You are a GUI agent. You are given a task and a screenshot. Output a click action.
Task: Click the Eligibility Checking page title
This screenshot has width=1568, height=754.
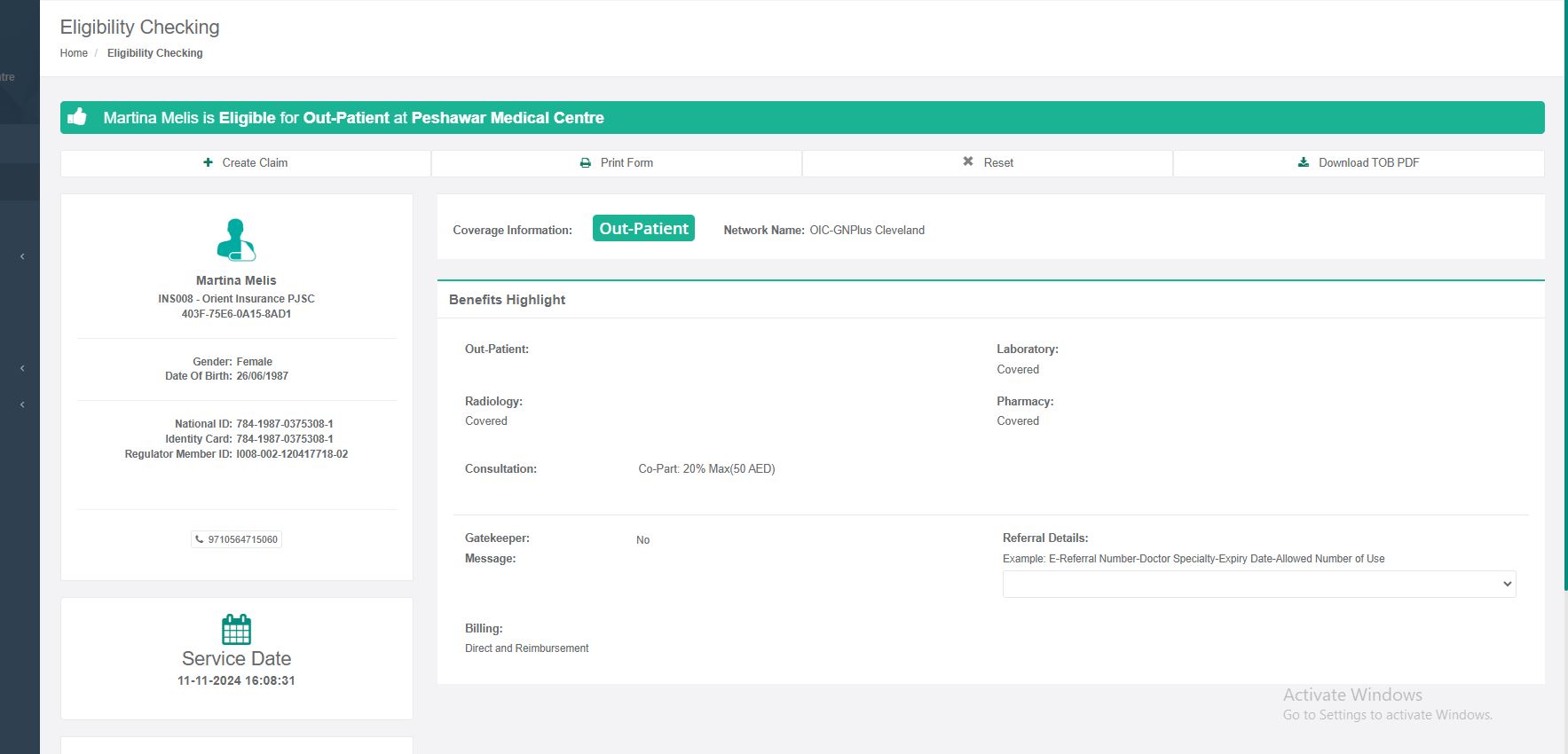tap(139, 27)
